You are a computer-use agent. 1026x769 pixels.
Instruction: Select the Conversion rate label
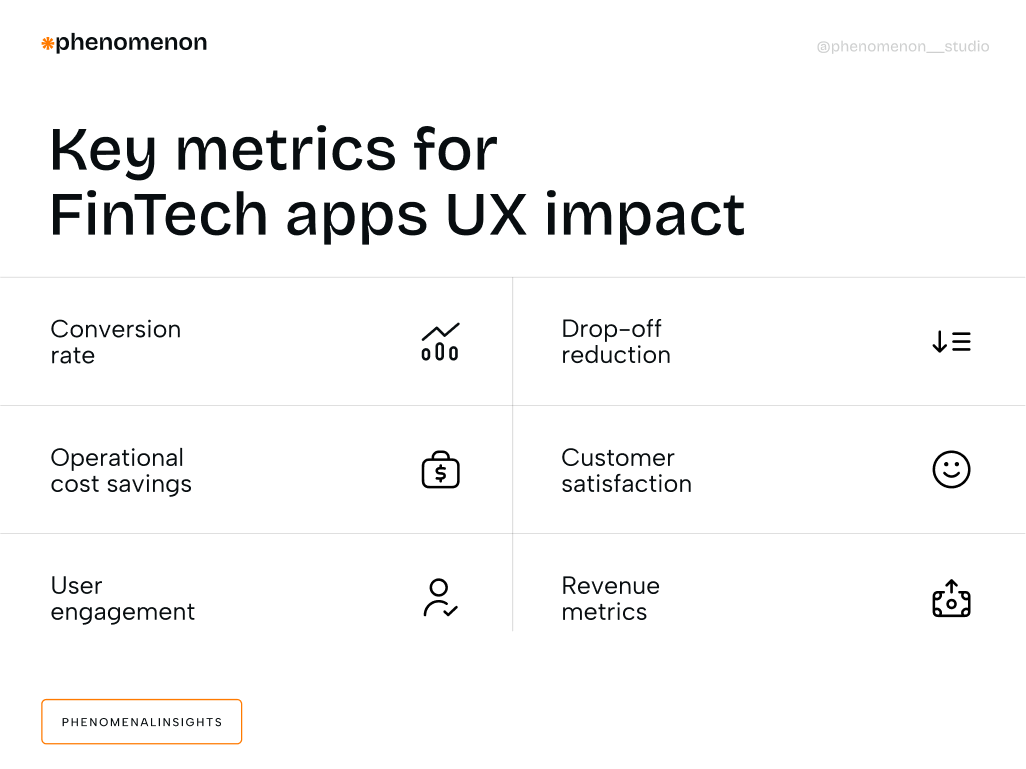pyautogui.click(x=116, y=342)
